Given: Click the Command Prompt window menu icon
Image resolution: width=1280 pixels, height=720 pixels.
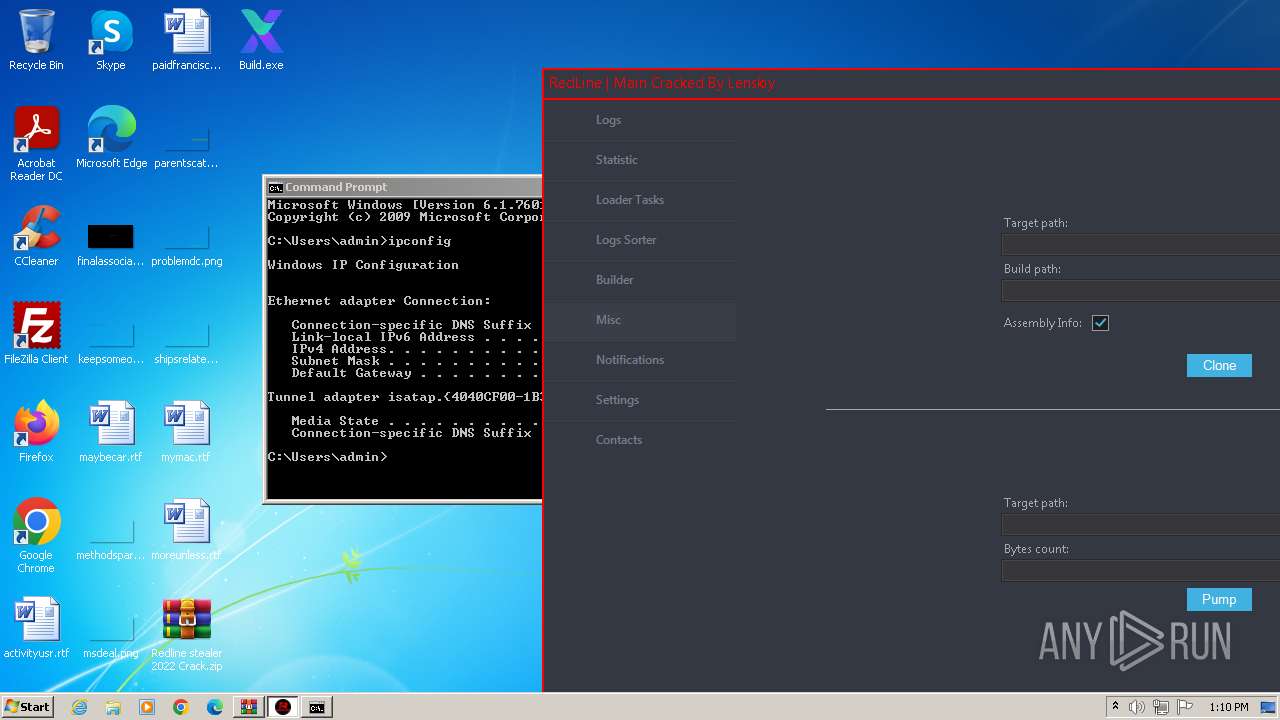Looking at the screenshot, I should point(275,187).
